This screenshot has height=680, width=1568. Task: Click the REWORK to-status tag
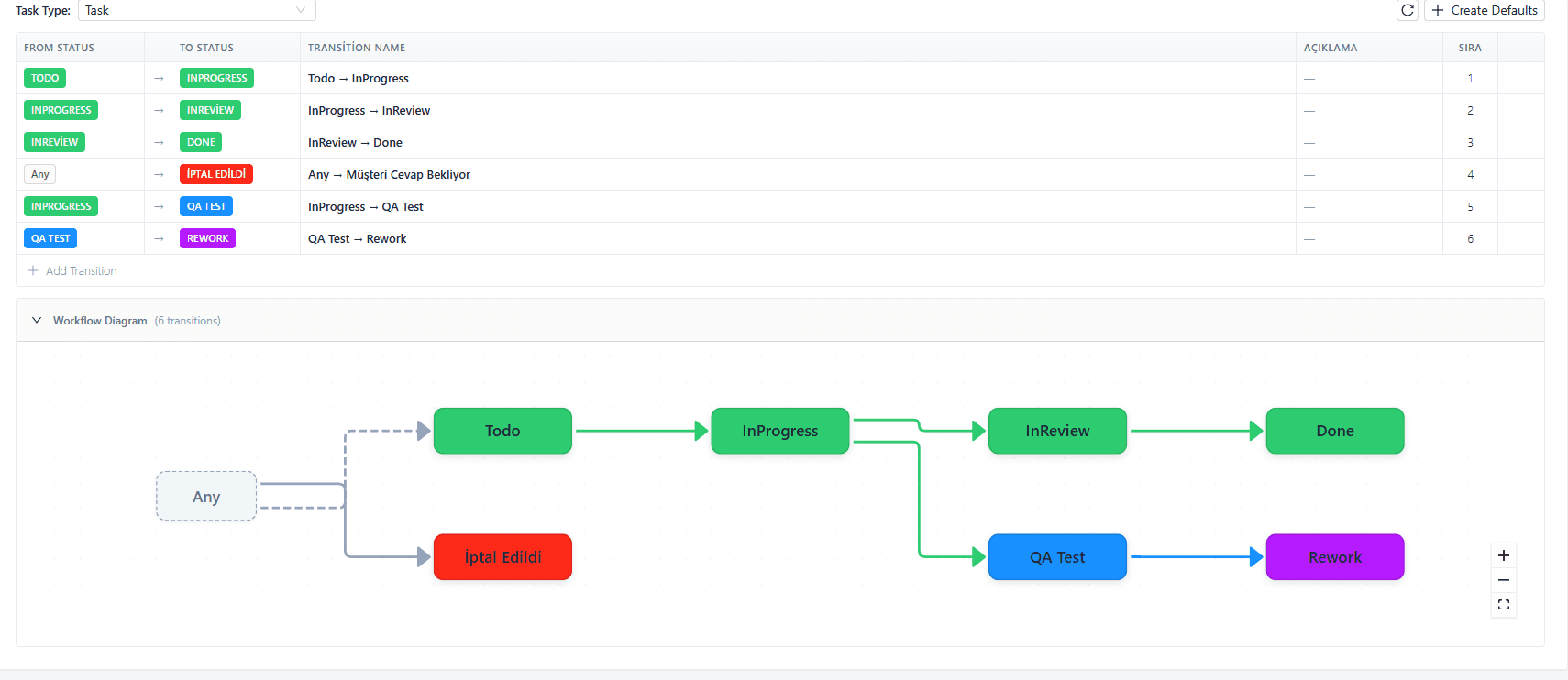[208, 238]
